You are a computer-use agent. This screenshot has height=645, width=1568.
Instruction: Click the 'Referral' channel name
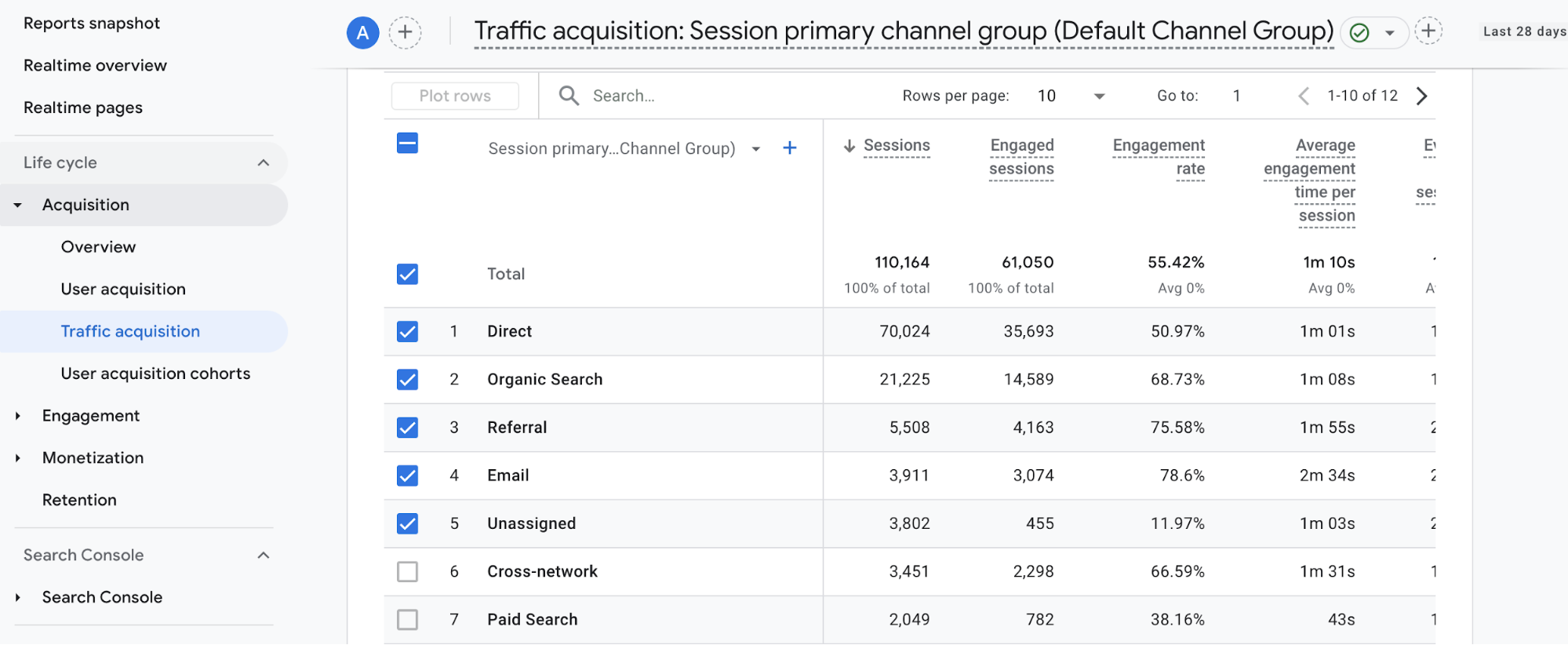tap(517, 428)
